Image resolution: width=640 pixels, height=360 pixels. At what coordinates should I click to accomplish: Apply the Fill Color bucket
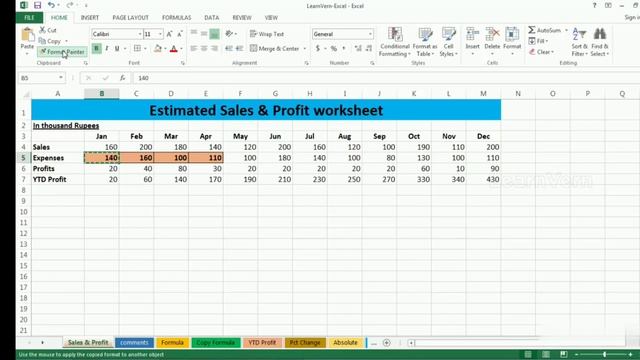158,49
